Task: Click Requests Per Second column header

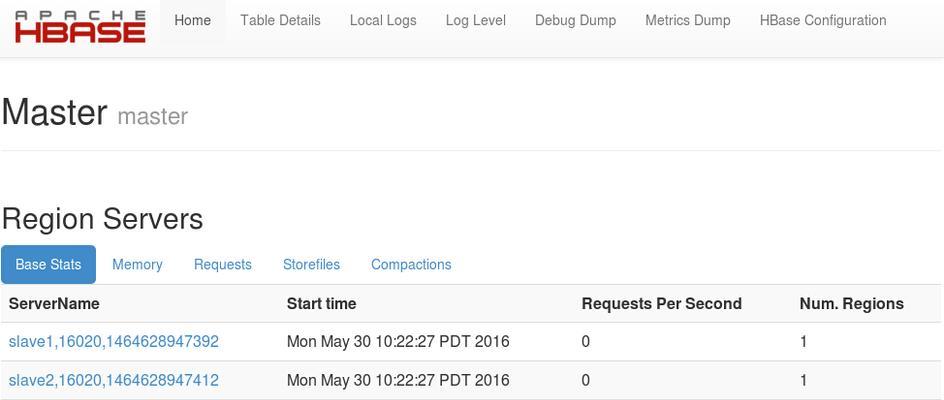Action: coord(662,304)
